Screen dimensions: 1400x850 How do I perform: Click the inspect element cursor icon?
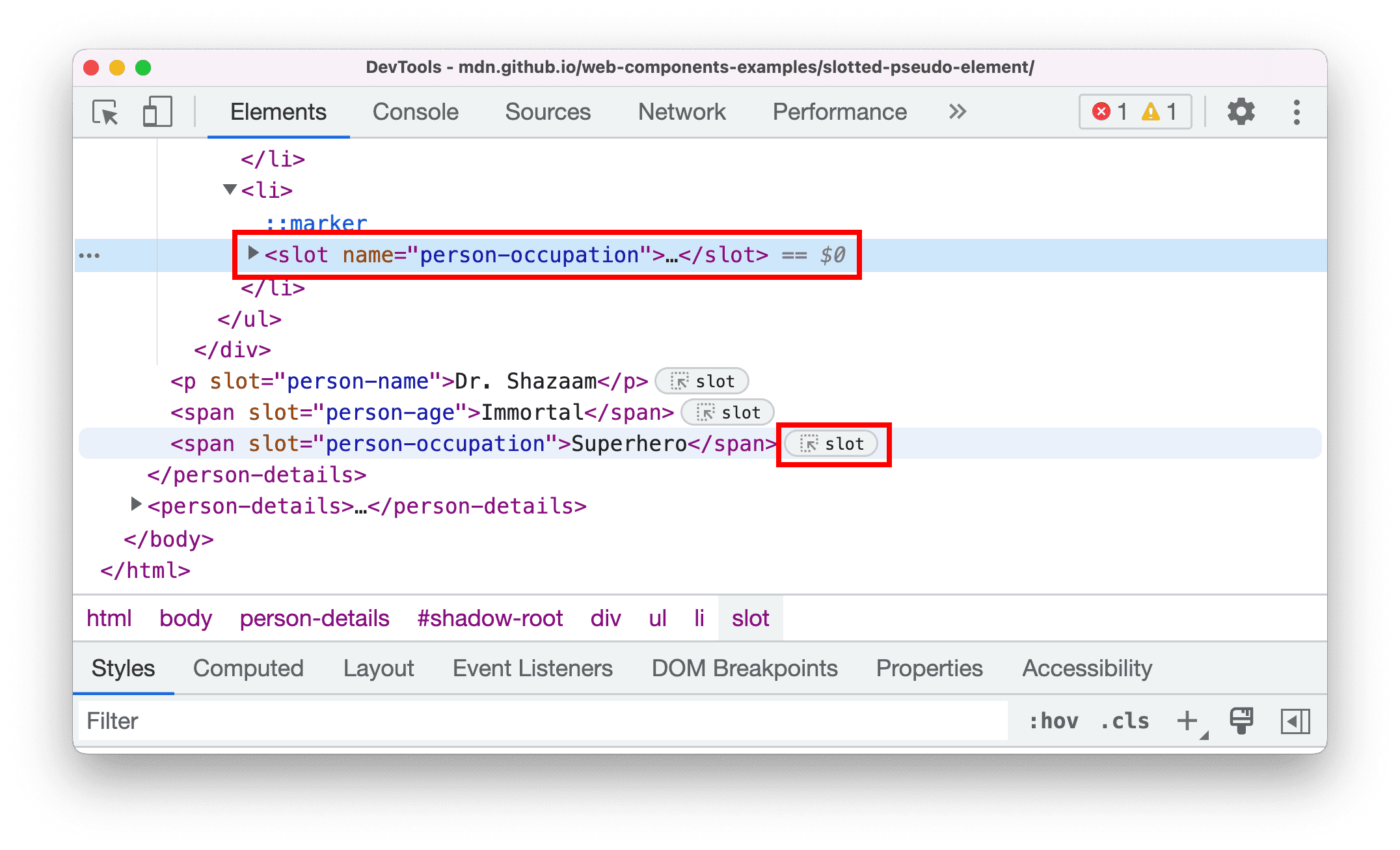point(104,112)
